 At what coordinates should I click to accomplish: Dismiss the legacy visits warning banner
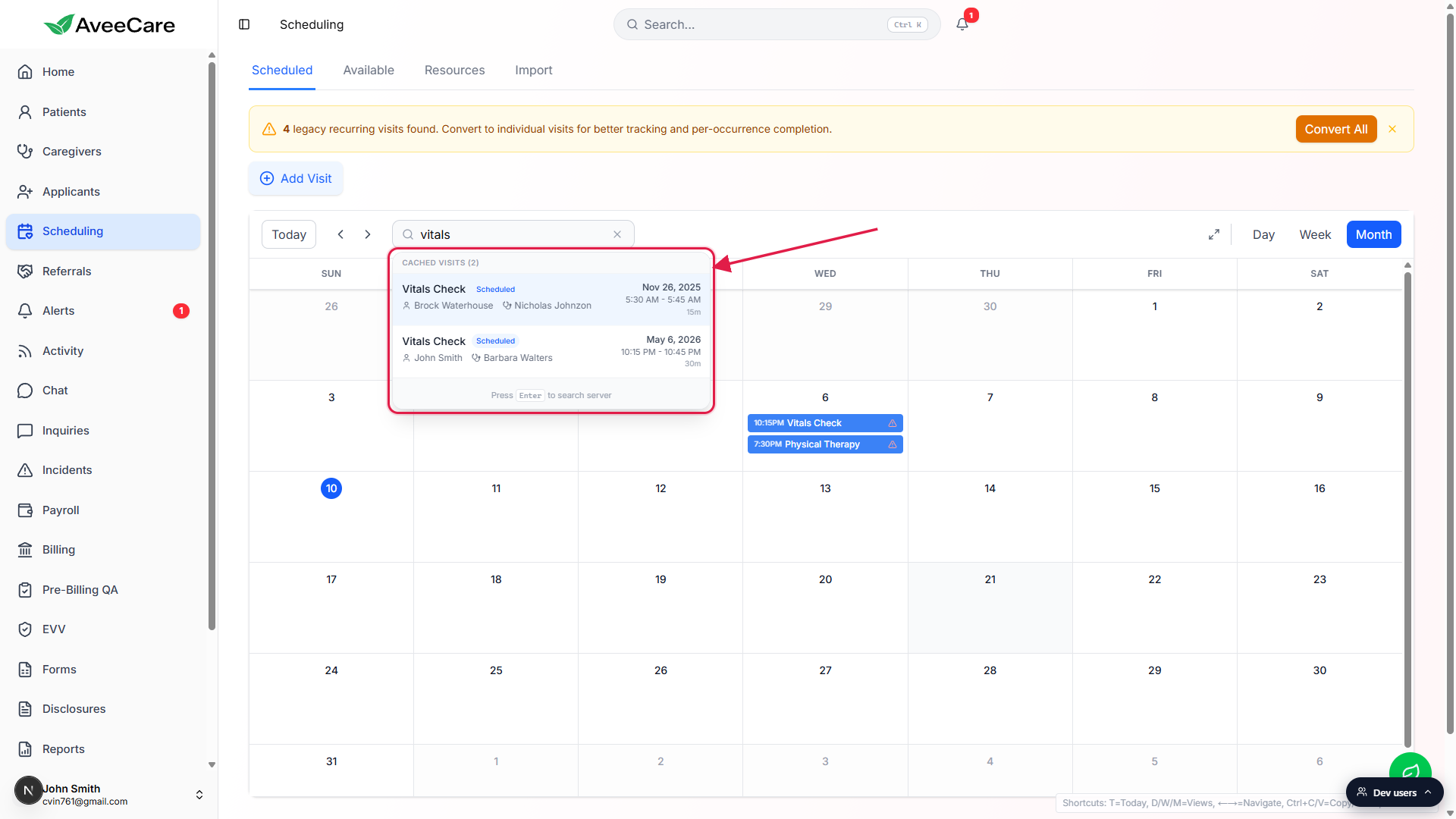1392,129
